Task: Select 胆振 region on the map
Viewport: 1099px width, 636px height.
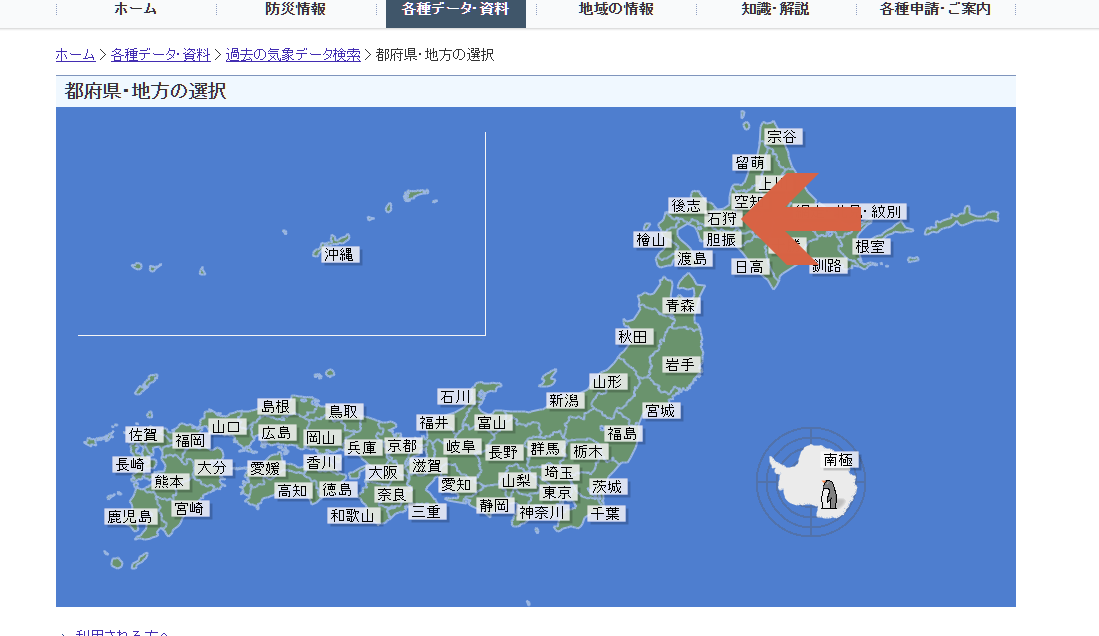Action: pos(721,240)
